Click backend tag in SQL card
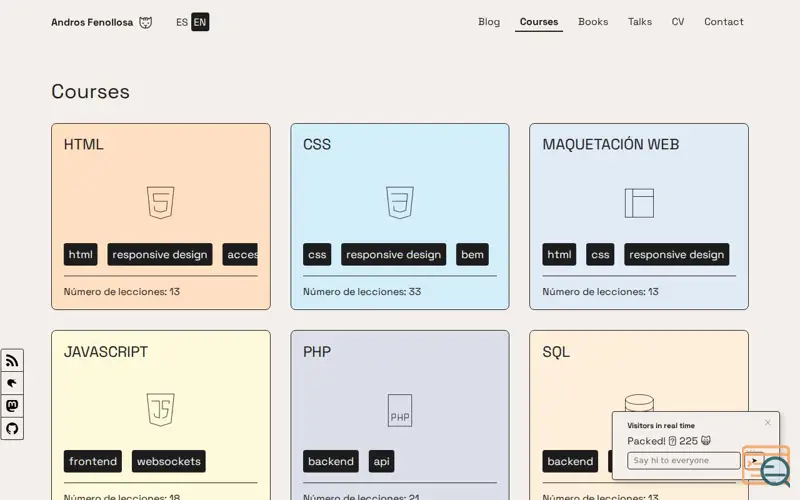The height and width of the screenshot is (500, 800). (570, 461)
